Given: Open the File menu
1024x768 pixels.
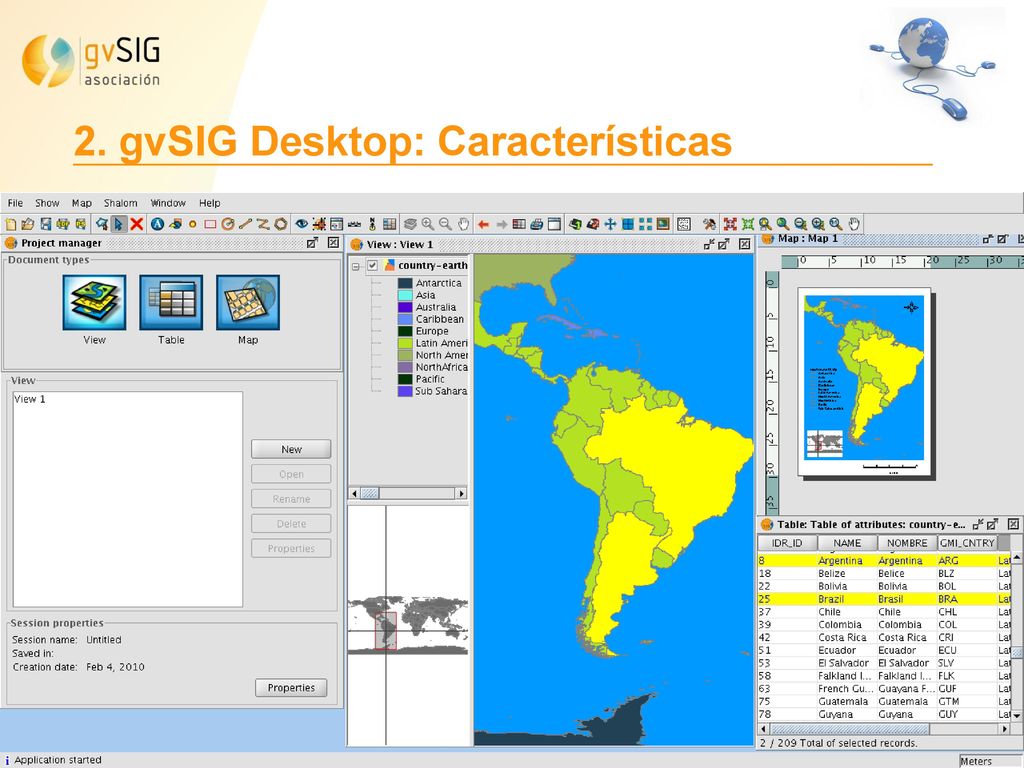Looking at the screenshot, I should tap(15, 203).
